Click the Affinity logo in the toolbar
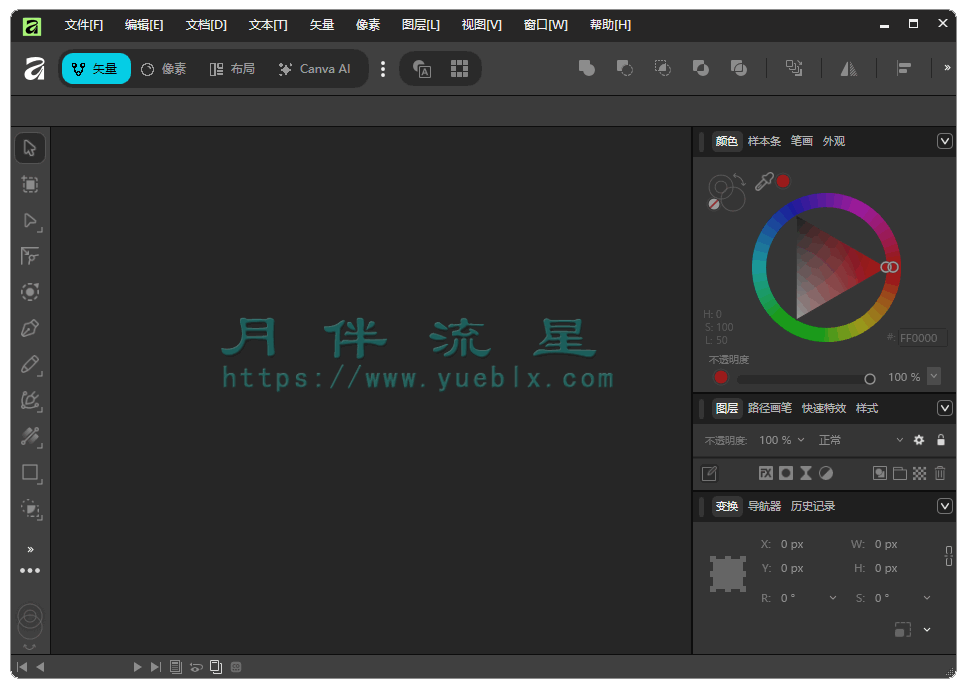Image resolution: width=965 pixels, height=686 pixels. coord(34,68)
